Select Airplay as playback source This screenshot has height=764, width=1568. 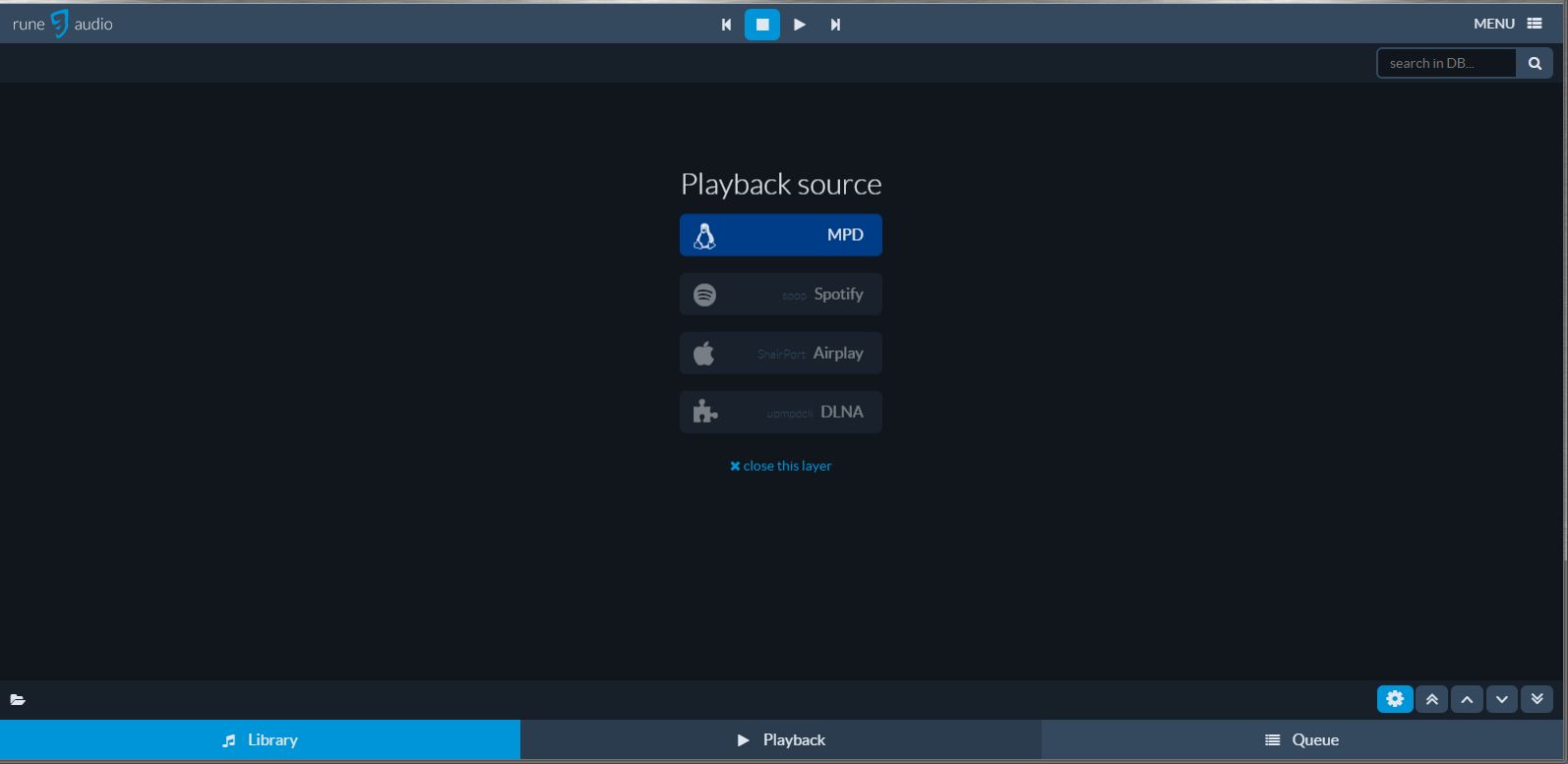[781, 353]
